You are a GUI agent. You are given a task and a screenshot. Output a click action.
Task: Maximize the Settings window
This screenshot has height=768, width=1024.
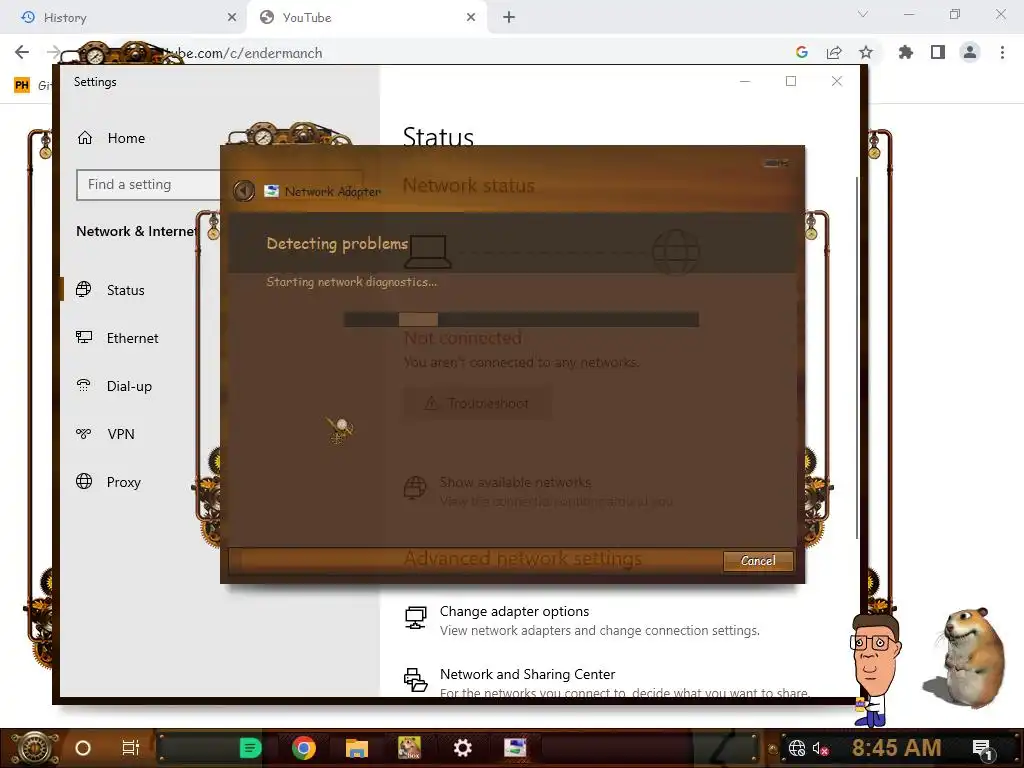click(791, 81)
